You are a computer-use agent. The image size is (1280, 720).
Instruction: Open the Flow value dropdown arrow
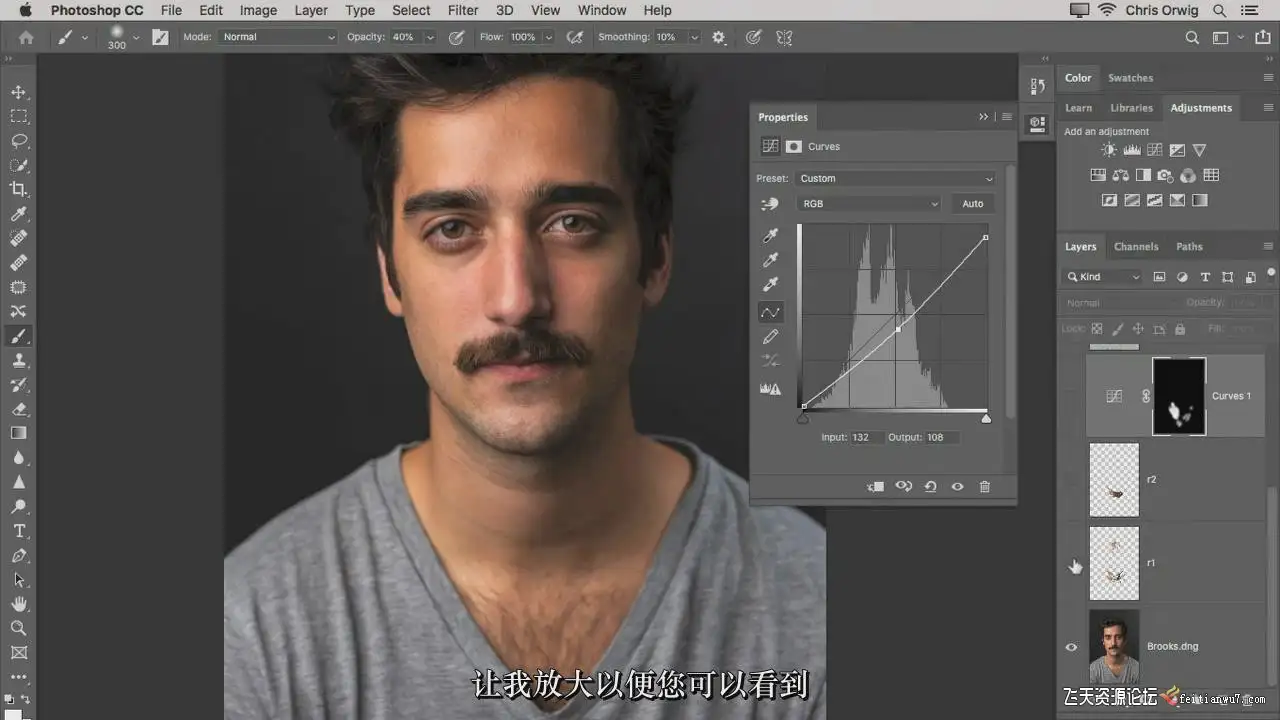(x=547, y=37)
